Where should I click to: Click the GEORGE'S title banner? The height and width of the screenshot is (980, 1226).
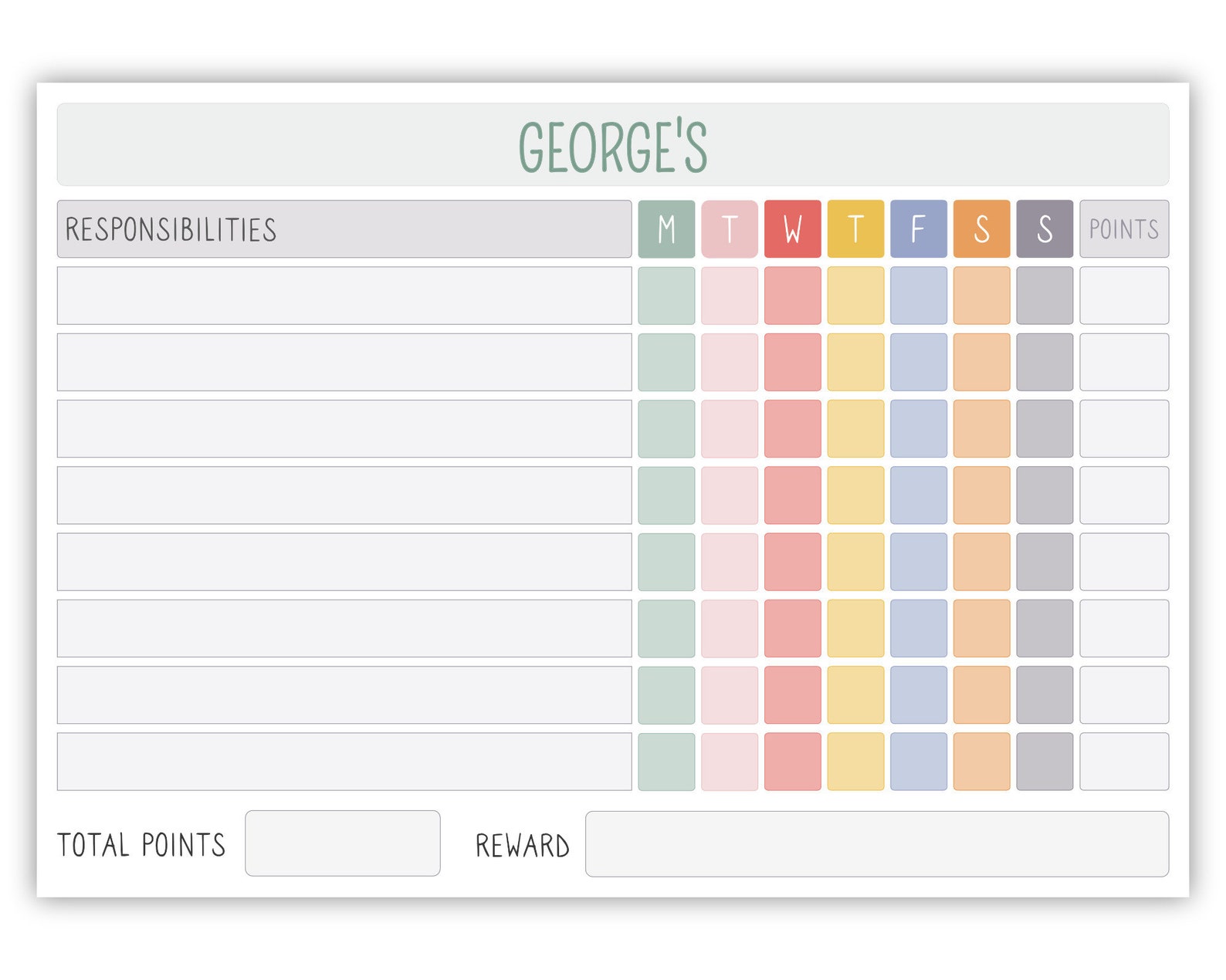(613, 144)
